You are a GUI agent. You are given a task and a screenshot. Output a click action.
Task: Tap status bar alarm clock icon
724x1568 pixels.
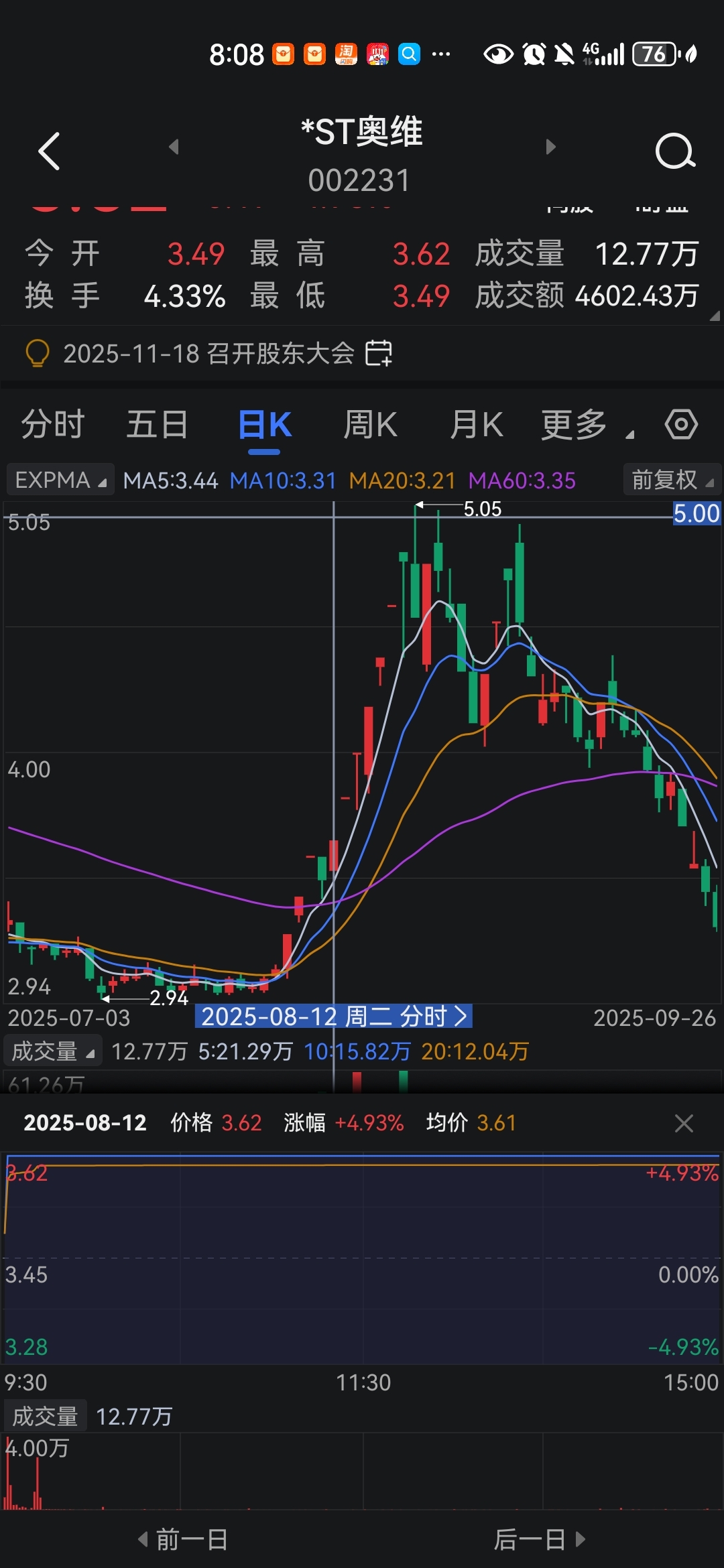point(534,54)
